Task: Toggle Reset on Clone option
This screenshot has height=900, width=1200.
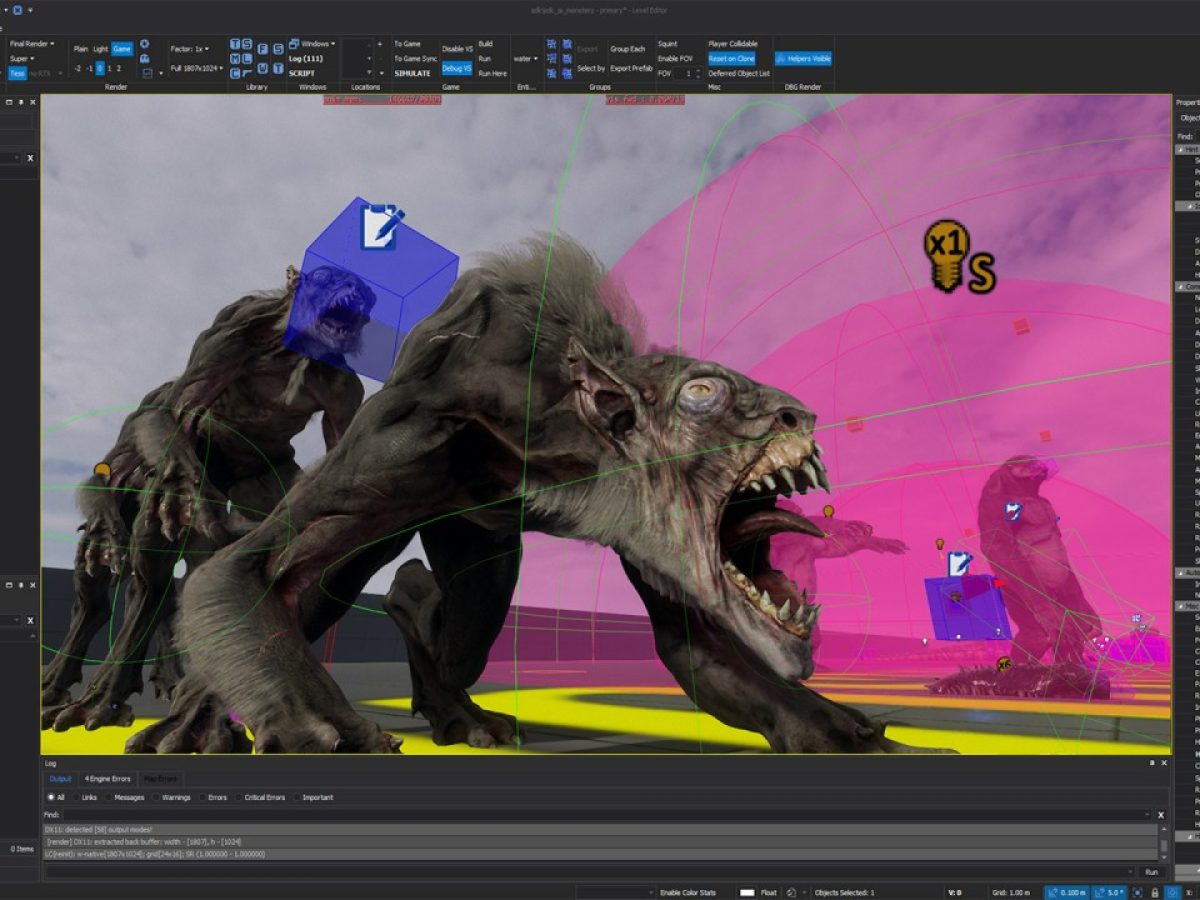Action: (x=732, y=59)
